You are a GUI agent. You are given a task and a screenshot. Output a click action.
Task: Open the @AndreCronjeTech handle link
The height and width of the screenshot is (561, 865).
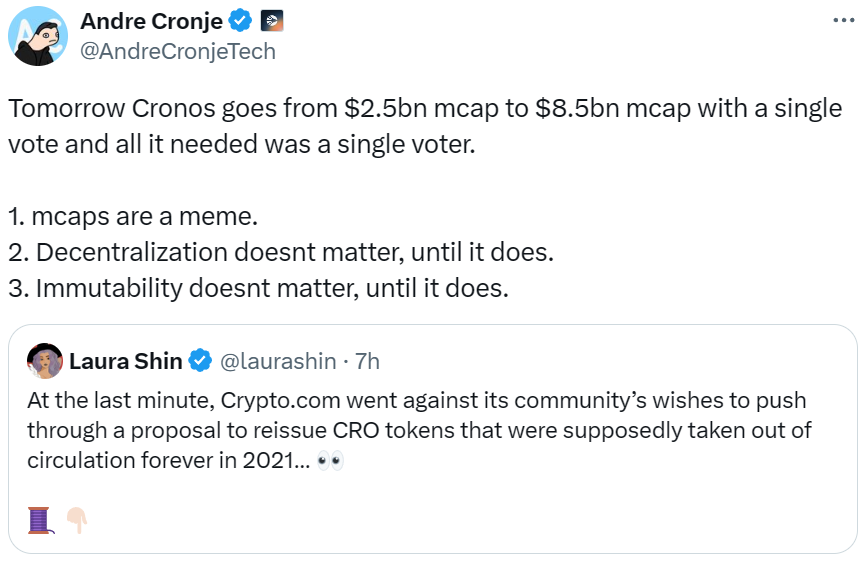(x=178, y=51)
